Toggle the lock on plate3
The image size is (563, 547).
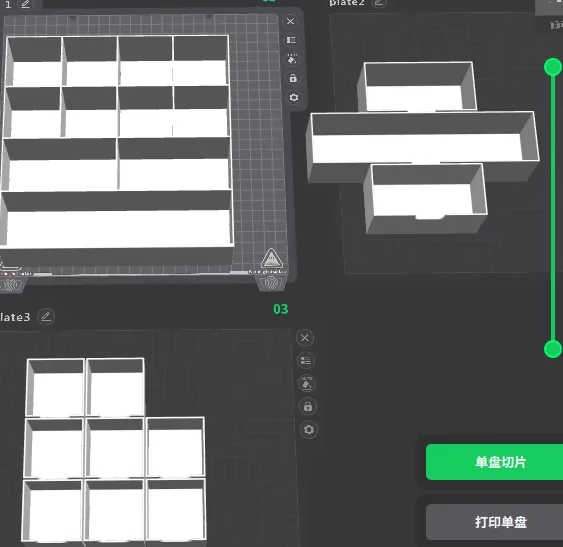308,407
